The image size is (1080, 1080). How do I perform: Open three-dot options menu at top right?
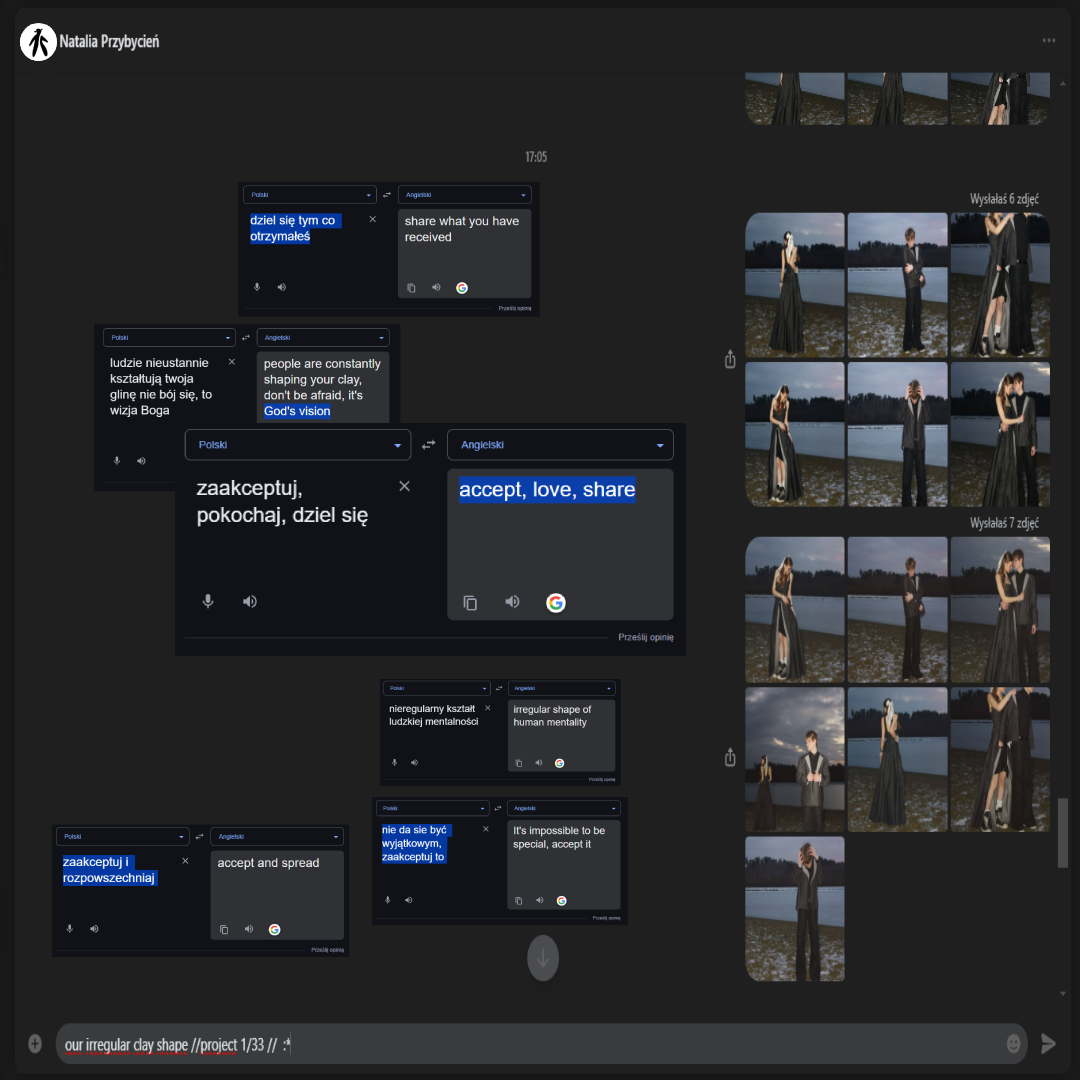1048,41
